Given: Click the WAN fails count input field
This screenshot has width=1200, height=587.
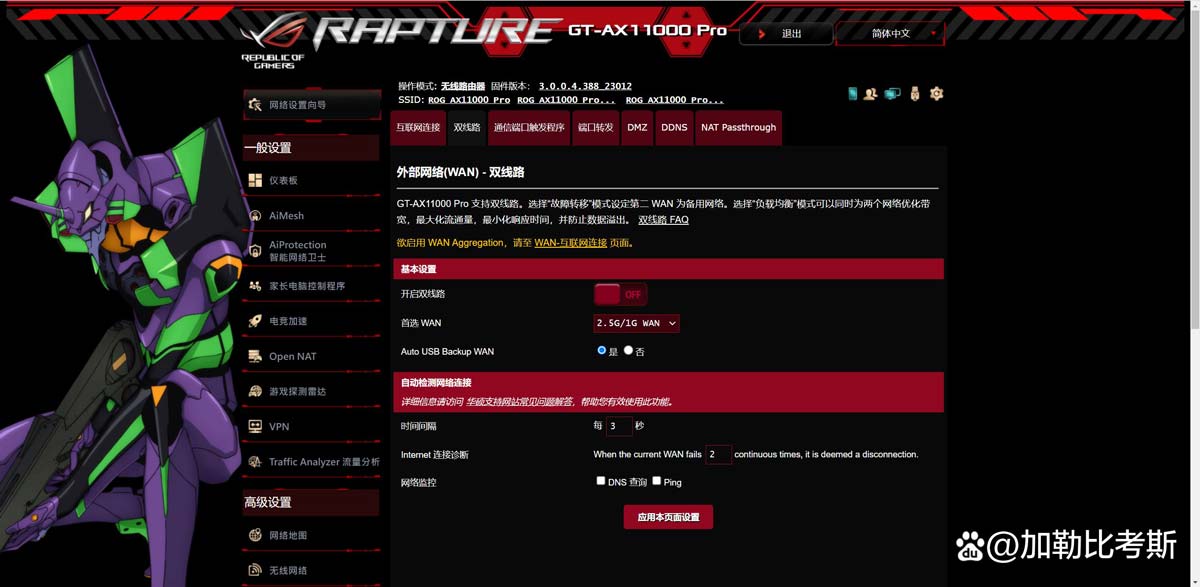Looking at the screenshot, I should (718, 454).
